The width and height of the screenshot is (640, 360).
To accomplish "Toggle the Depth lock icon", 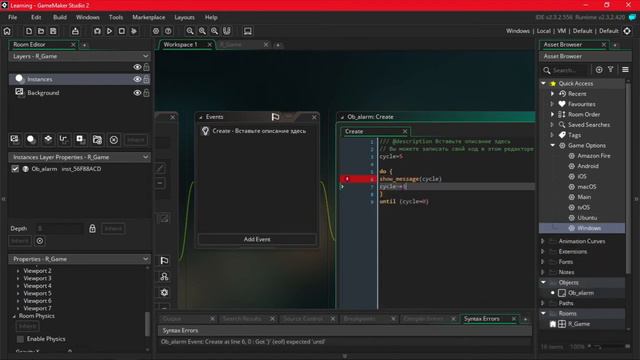I will point(92,228).
